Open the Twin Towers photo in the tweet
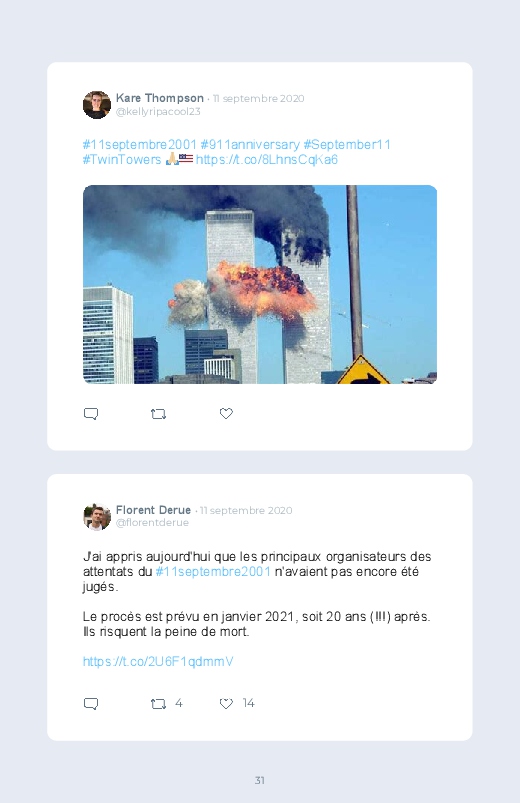This screenshot has width=520, height=803. click(260, 284)
